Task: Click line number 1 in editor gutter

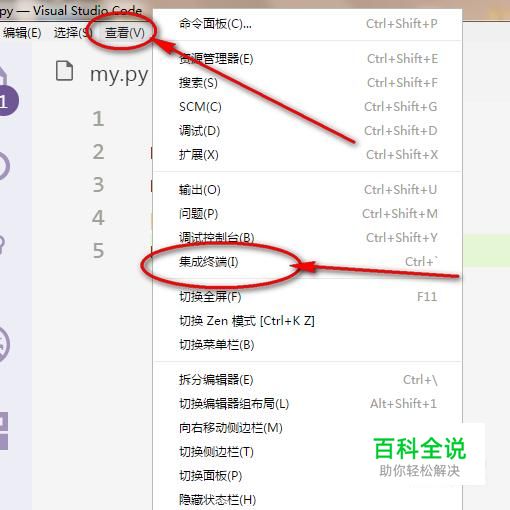Action: (x=98, y=119)
